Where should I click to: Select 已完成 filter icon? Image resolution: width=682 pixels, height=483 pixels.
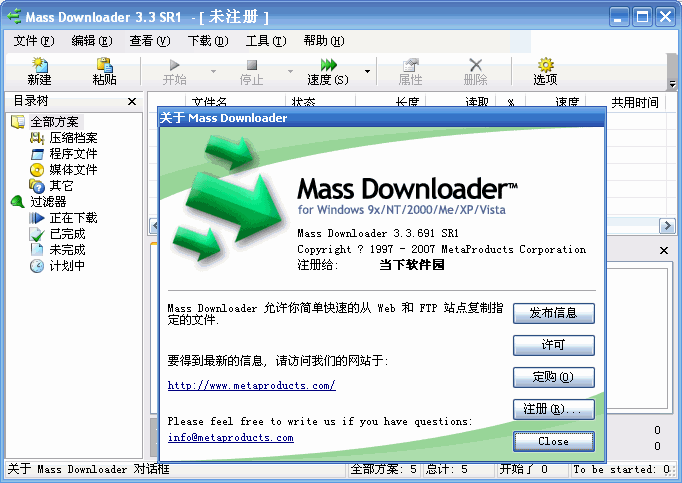pos(37,234)
